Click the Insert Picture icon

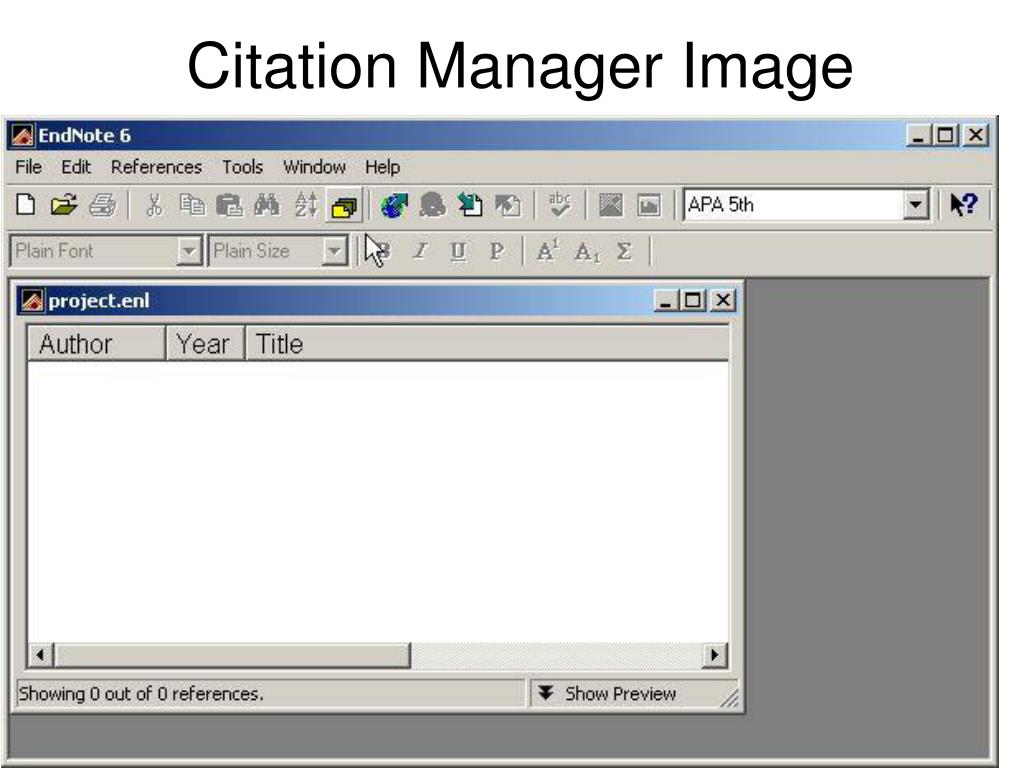[611, 205]
